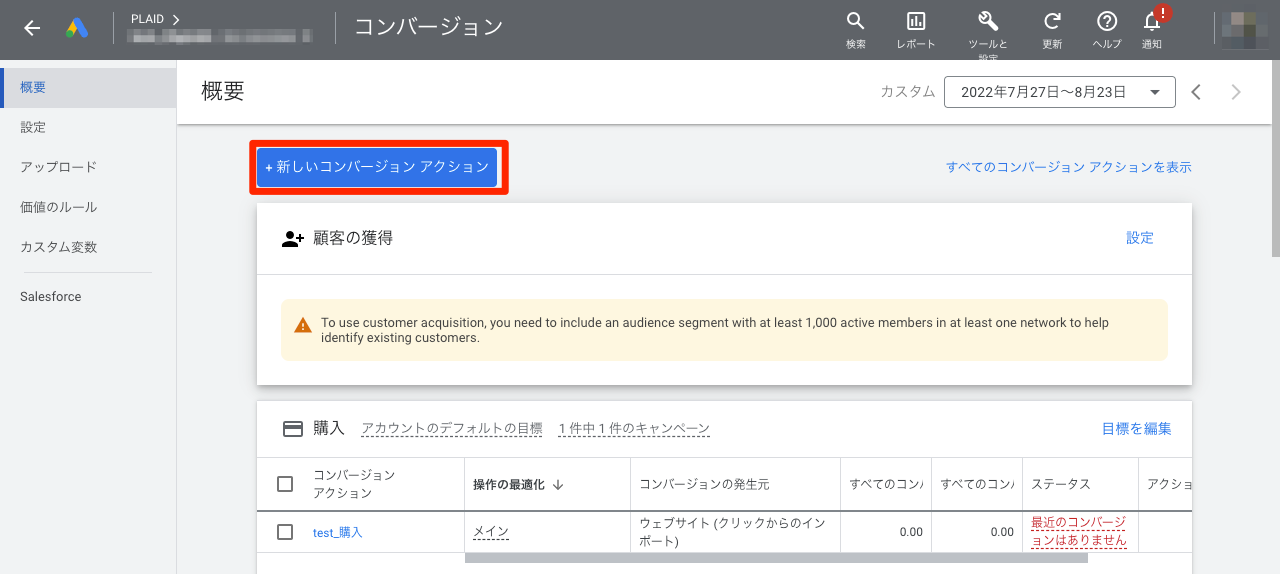Open the tools and settings wrench icon
This screenshot has width=1280, height=574.
coord(987,21)
